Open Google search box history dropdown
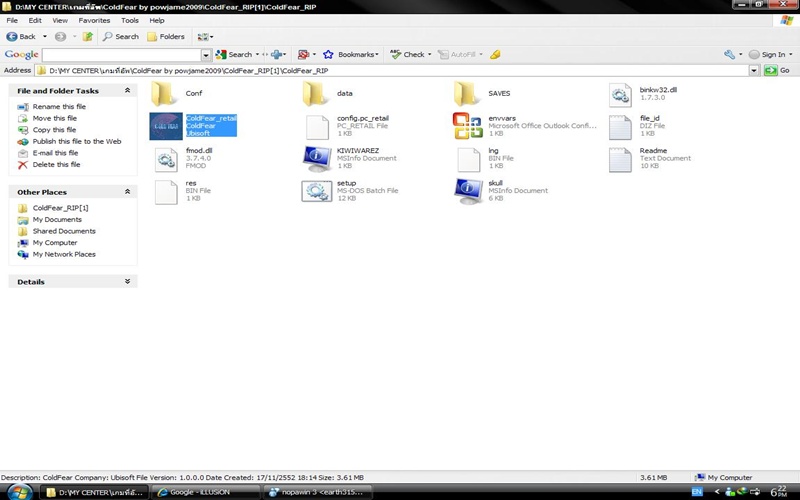 coord(206,55)
